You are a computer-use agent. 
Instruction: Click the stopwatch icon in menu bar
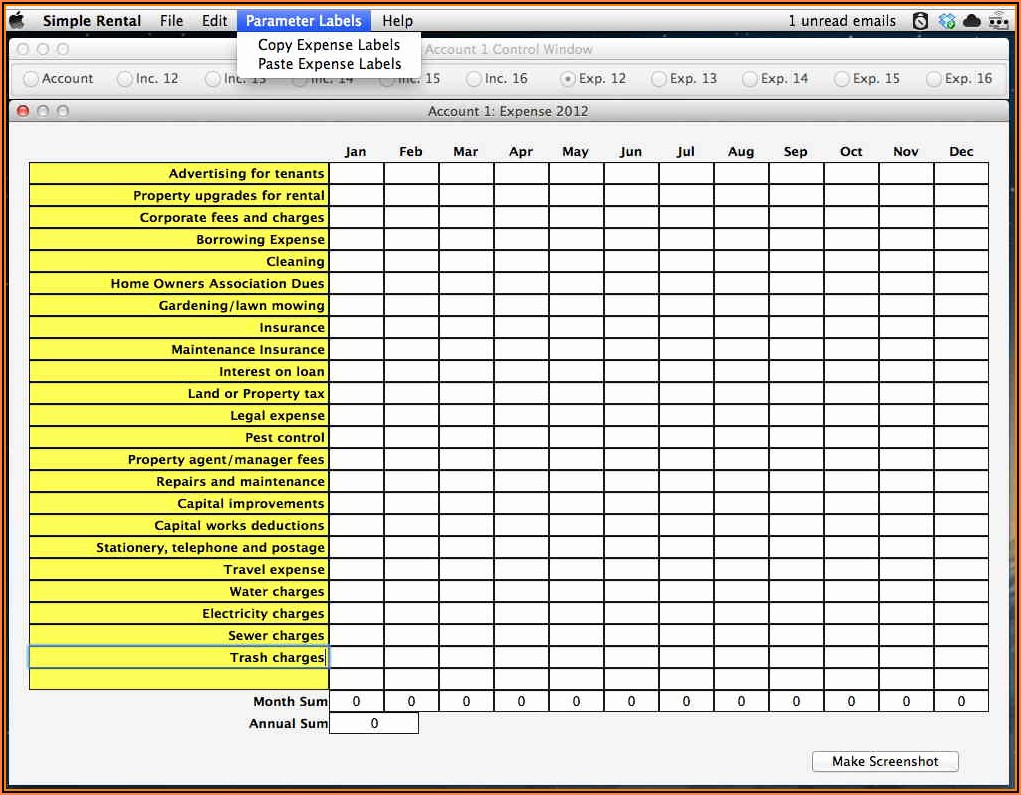point(920,20)
